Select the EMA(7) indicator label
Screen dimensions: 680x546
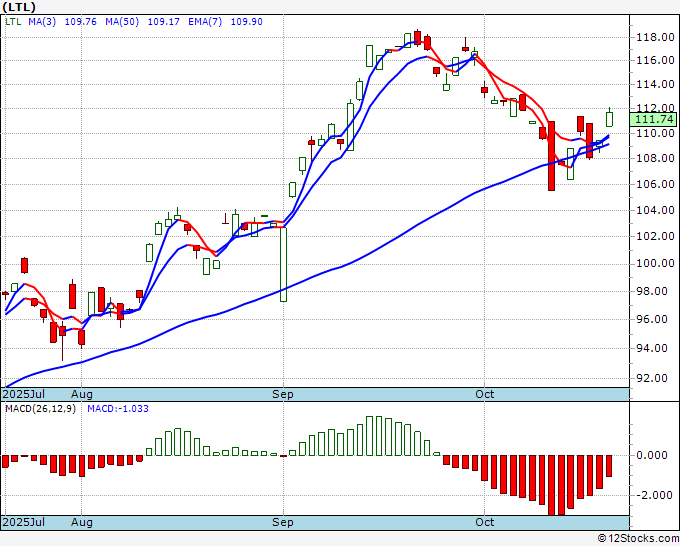205,22
